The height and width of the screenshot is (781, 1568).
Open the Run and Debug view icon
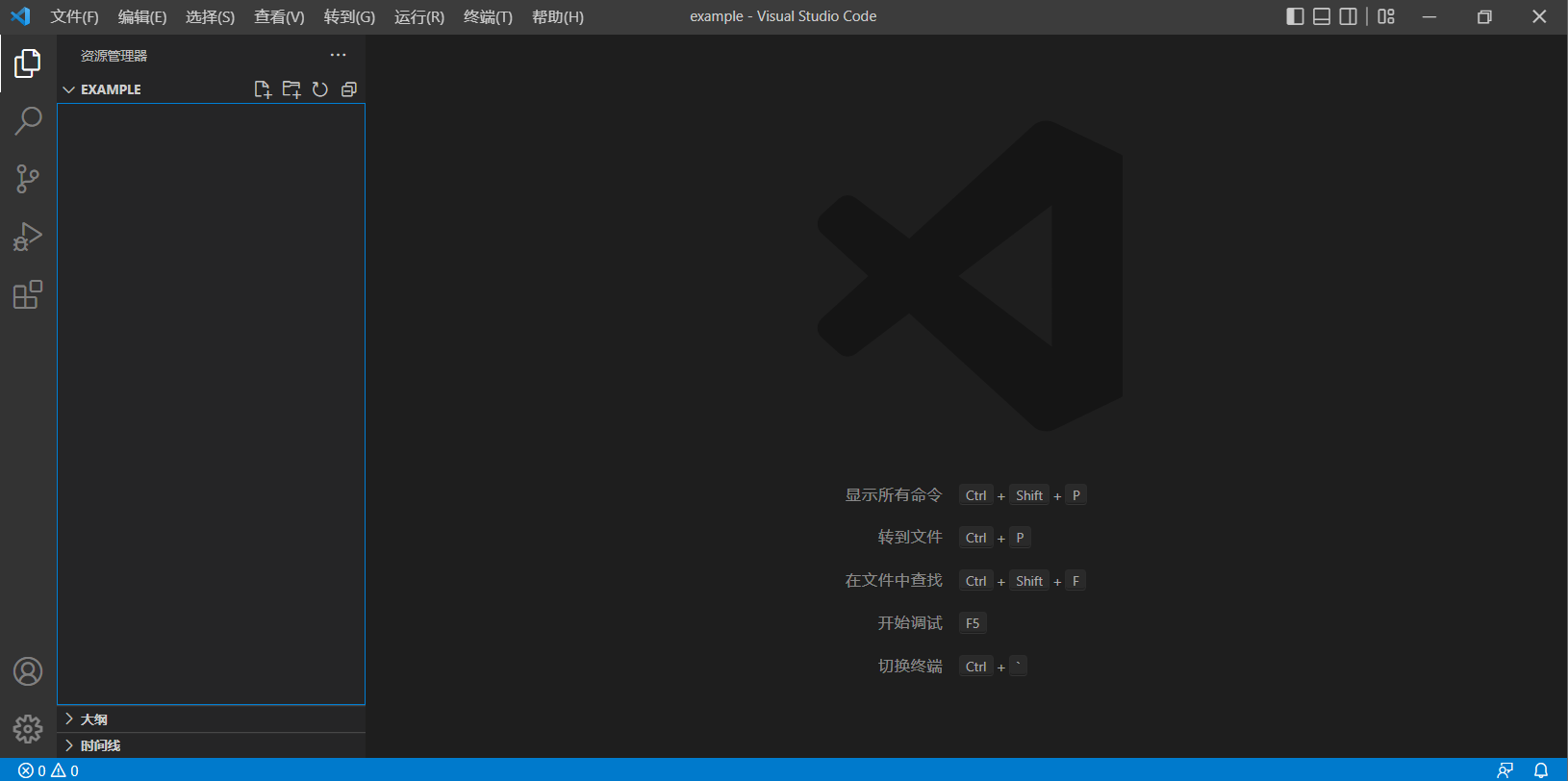pos(28,237)
